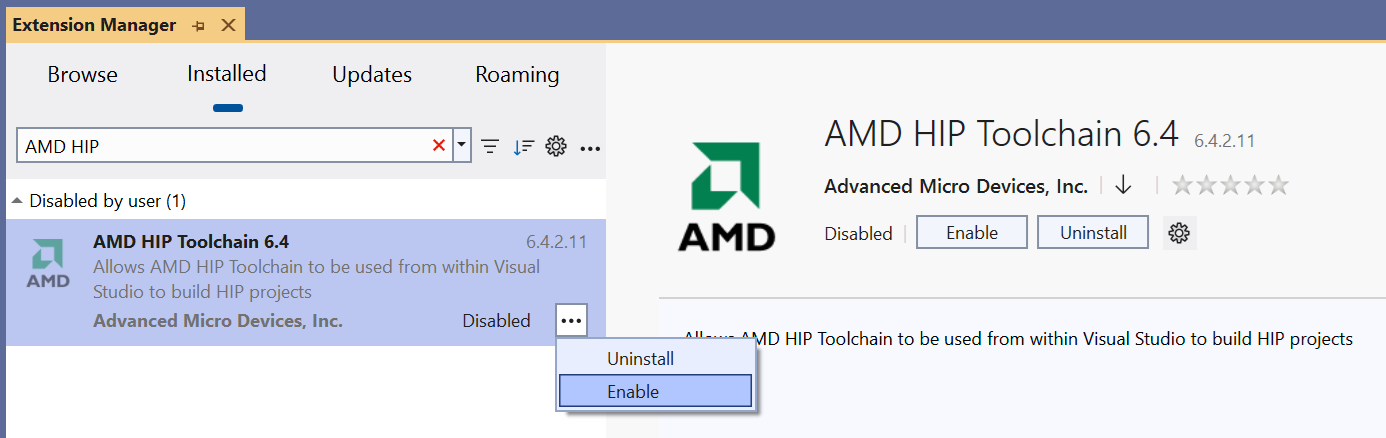Click the AMD HIP search input field

click(220, 146)
